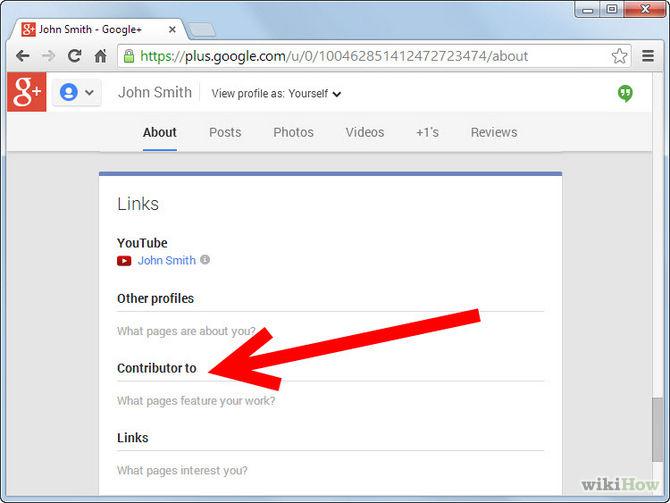The image size is (670, 503).
Task: Go to browser home page icon
Action: click(x=100, y=56)
